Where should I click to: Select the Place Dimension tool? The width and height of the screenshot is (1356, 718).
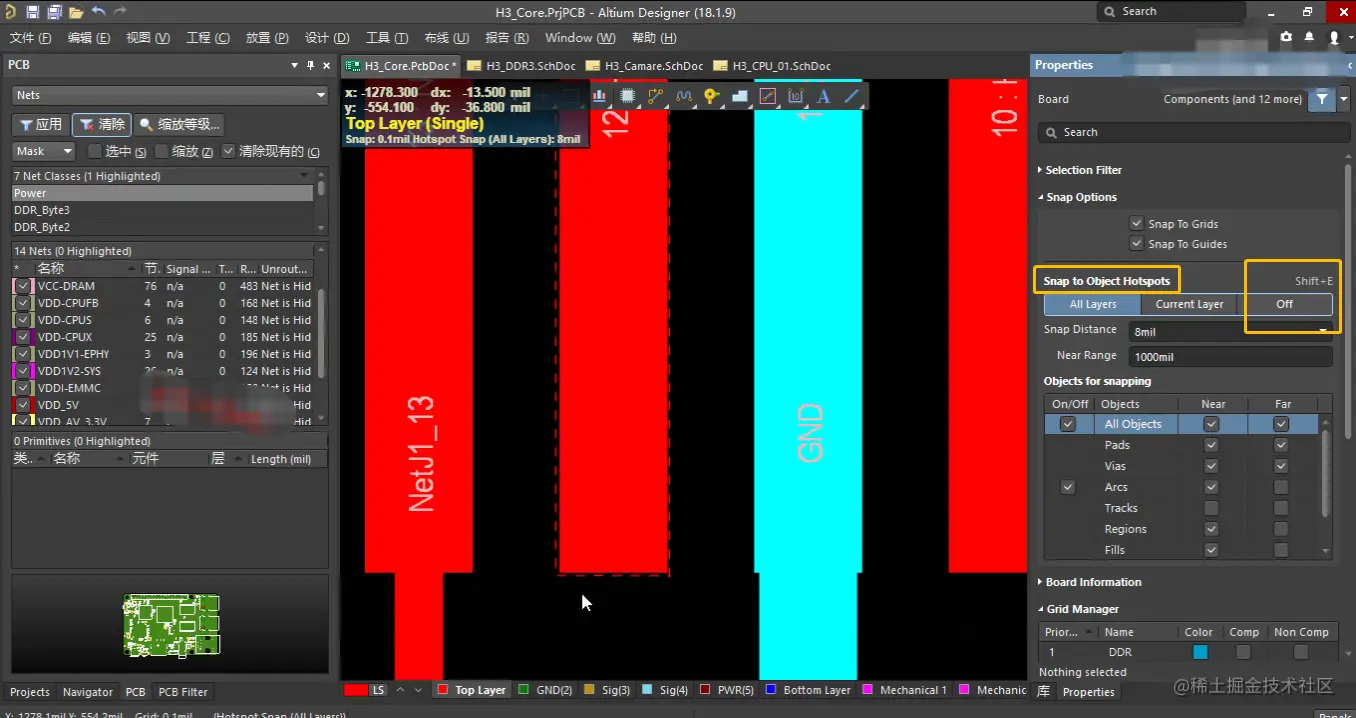(796, 96)
